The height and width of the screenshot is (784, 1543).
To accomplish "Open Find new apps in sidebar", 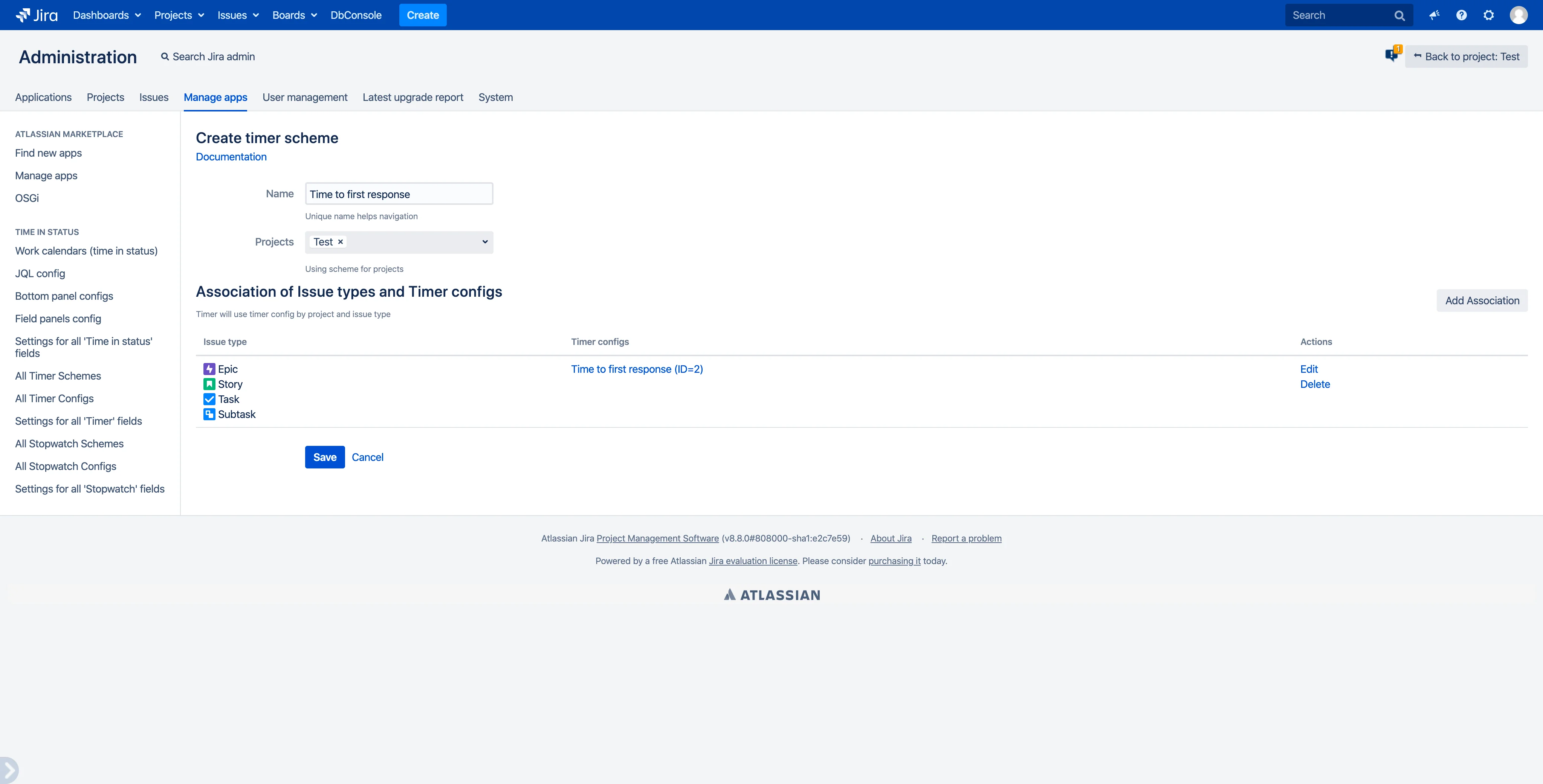I will (49, 153).
